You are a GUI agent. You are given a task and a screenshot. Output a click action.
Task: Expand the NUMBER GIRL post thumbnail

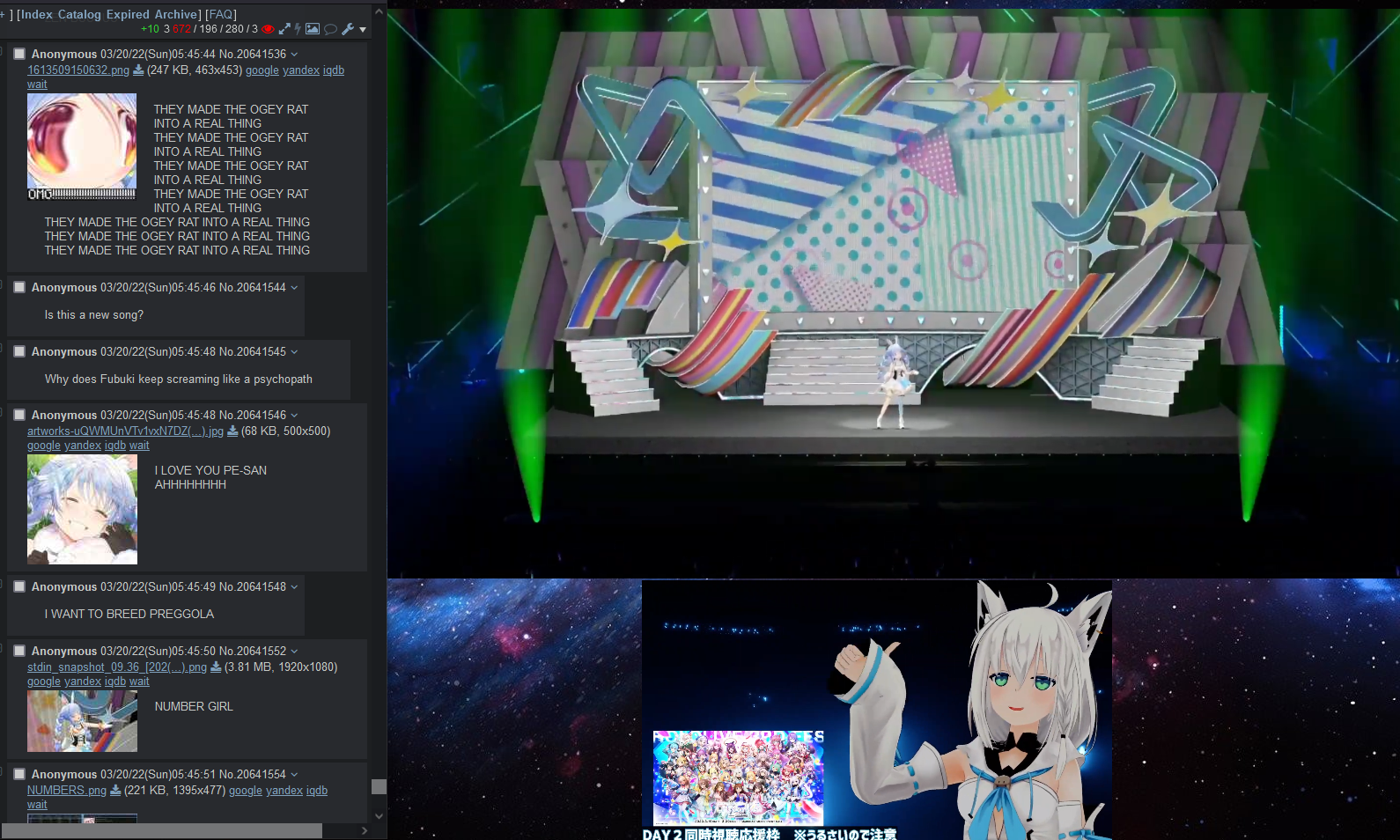point(82,721)
